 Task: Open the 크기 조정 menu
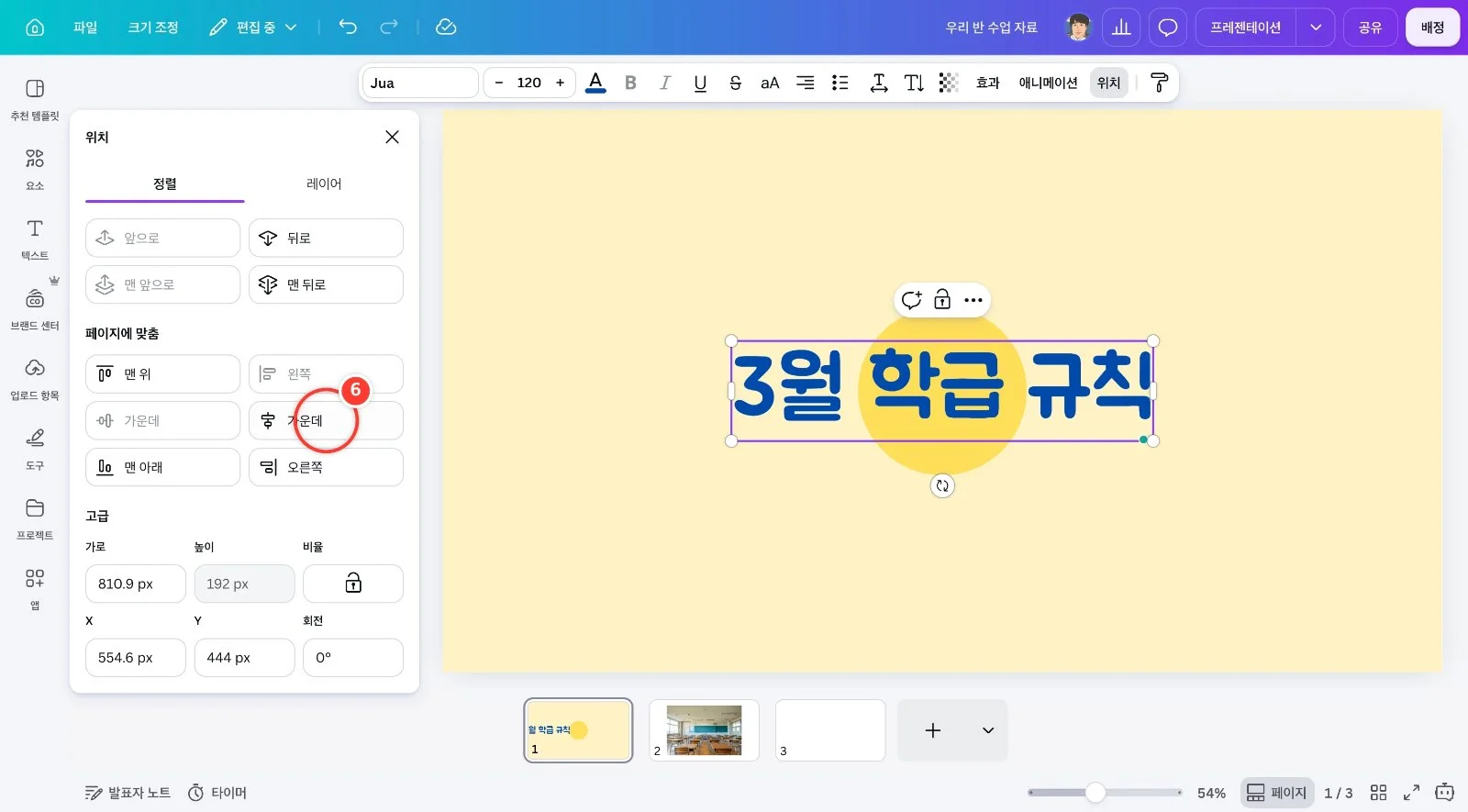point(153,28)
